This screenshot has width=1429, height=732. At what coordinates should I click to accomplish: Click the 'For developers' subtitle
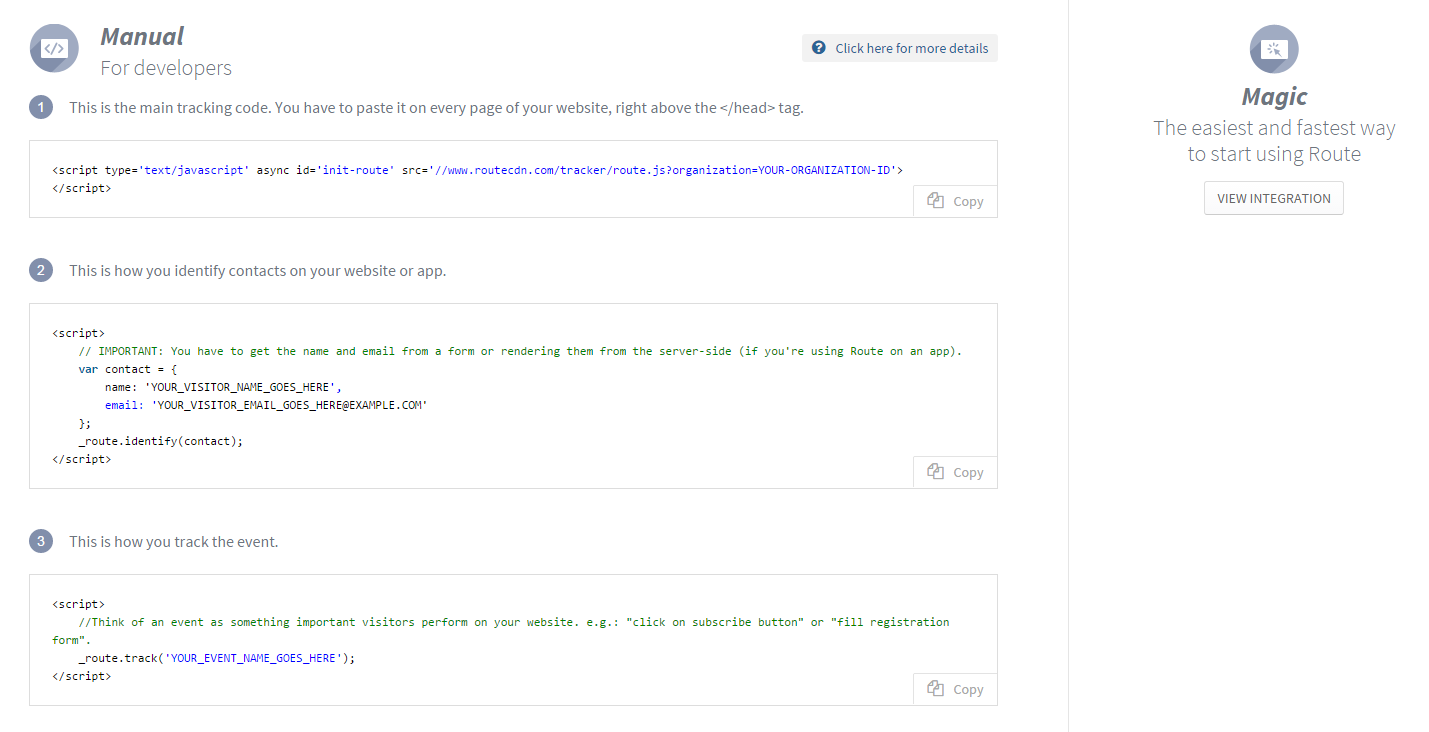166,68
